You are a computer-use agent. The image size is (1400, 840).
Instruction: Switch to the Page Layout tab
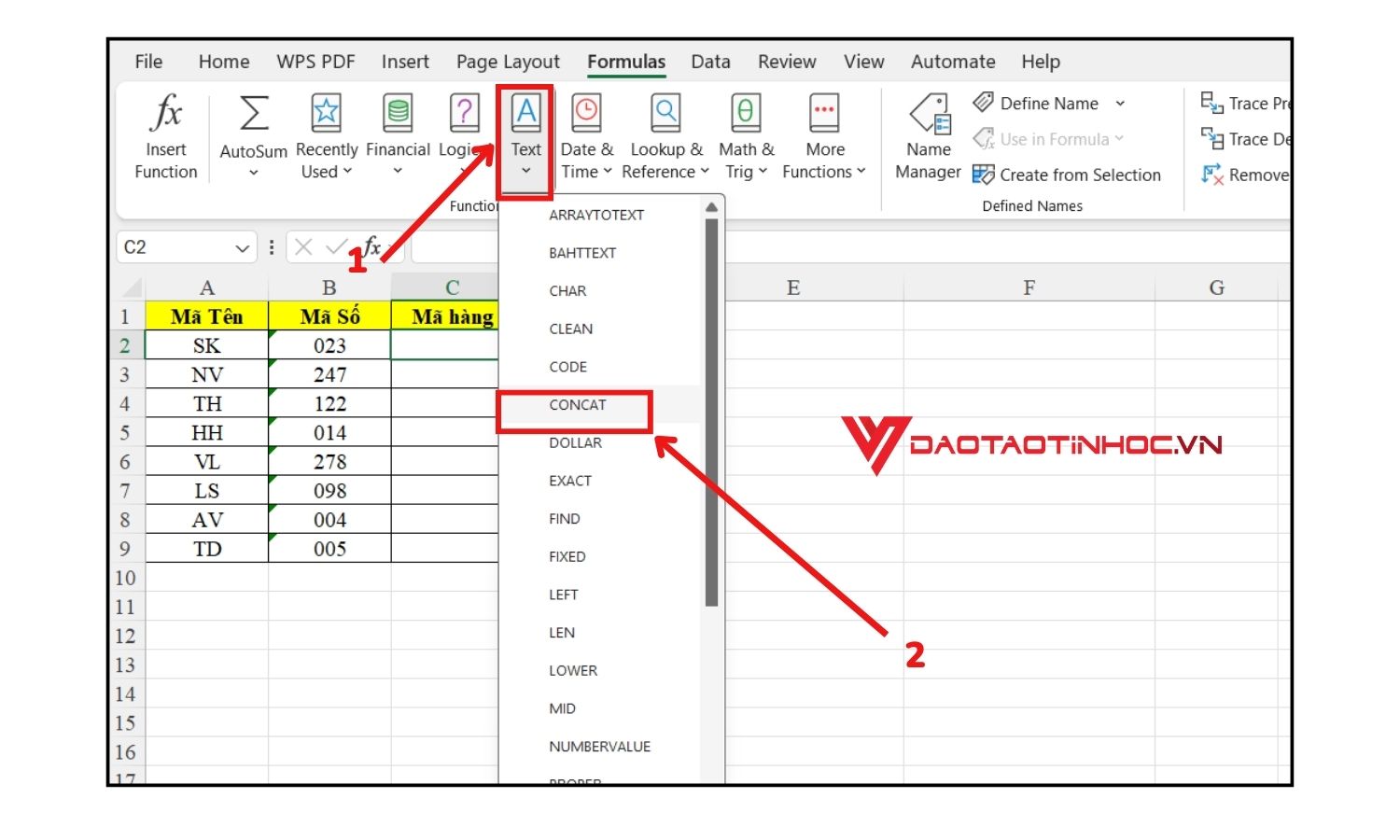(508, 63)
